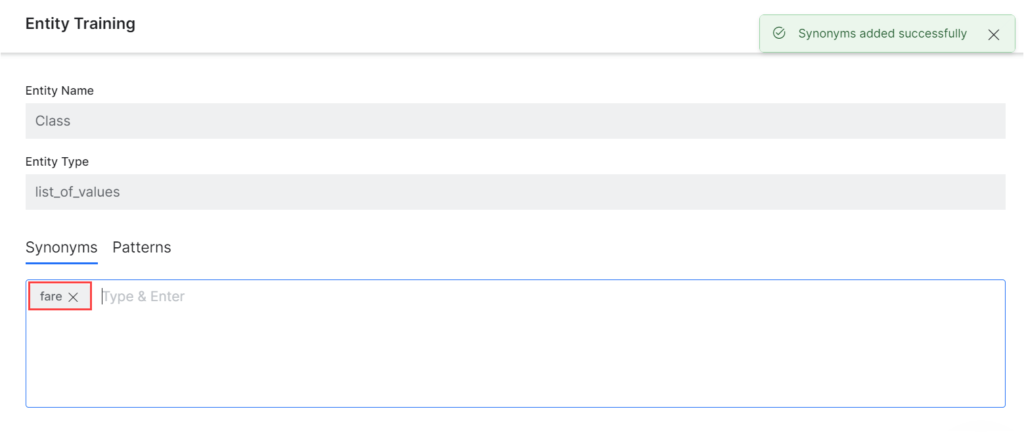The image size is (1024, 432).
Task: Click the "fare" synonym chip text
Action: [x=51, y=297]
